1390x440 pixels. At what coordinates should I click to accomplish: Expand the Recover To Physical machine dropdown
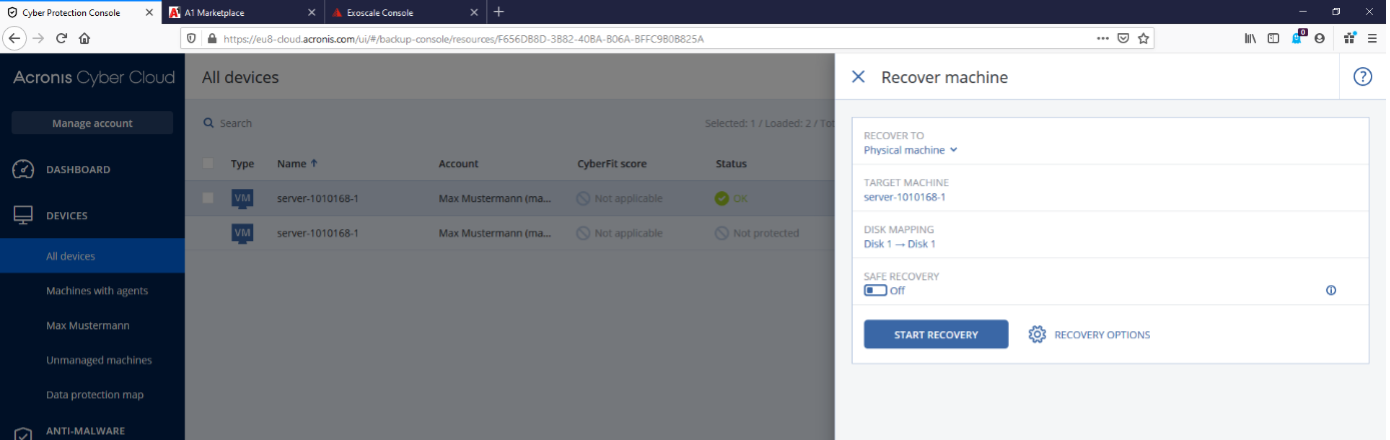pos(910,150)
